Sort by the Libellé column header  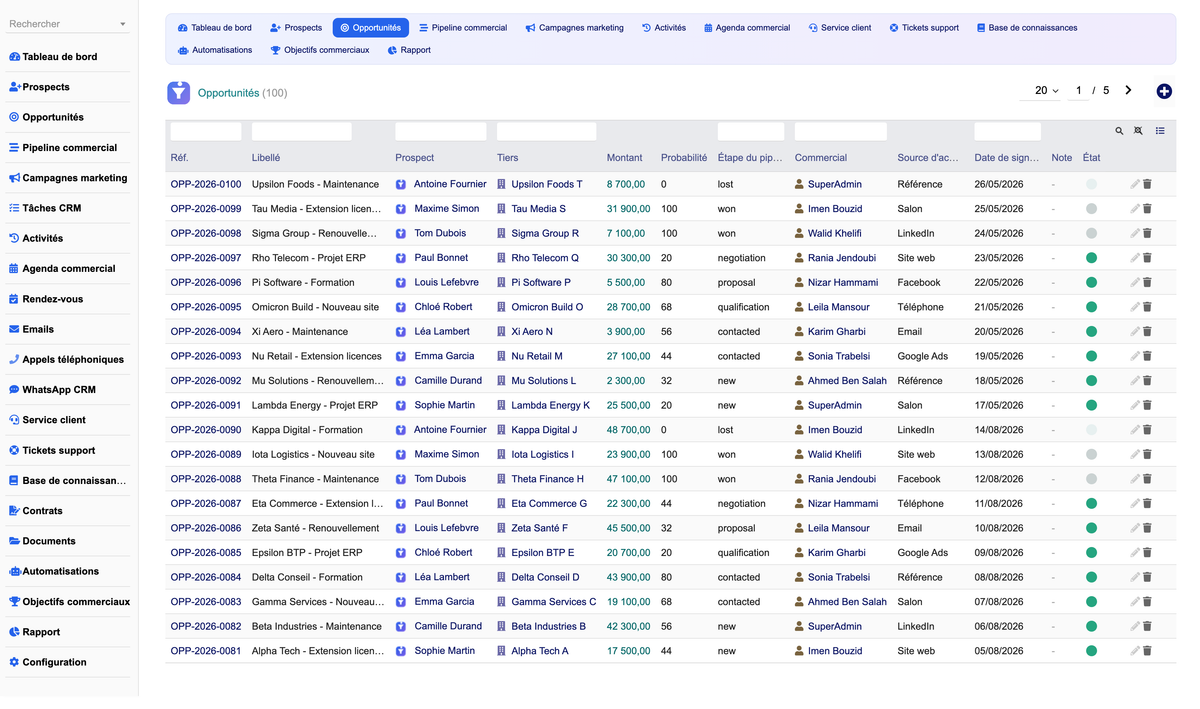[x=266, y=158]
